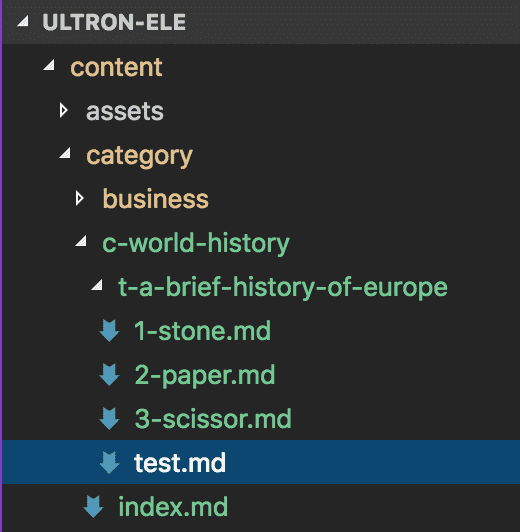
Task: Expand the assets folder arrow
Action: coord(63,111)
